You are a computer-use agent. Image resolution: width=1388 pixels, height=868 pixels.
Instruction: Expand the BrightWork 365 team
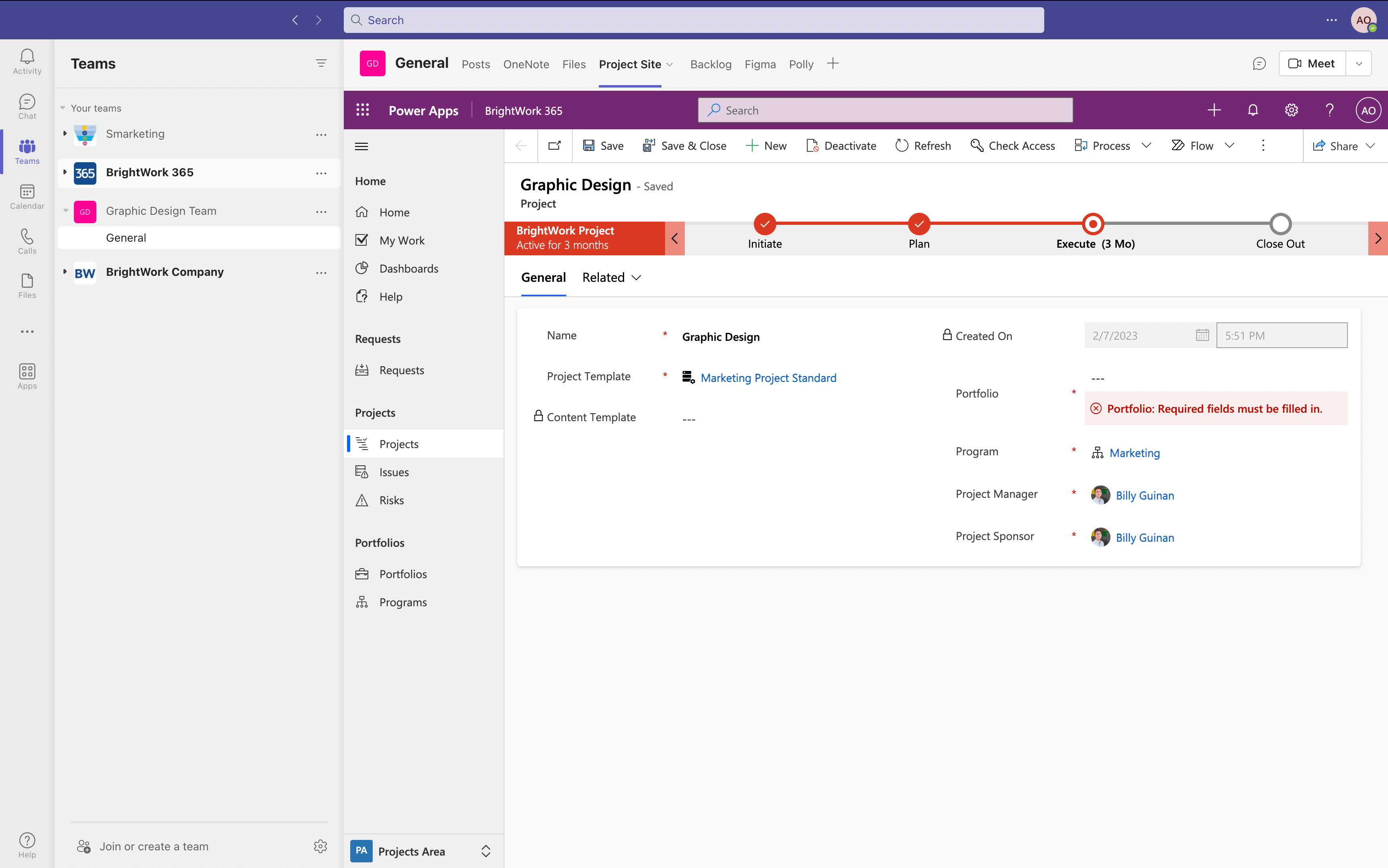65,172
